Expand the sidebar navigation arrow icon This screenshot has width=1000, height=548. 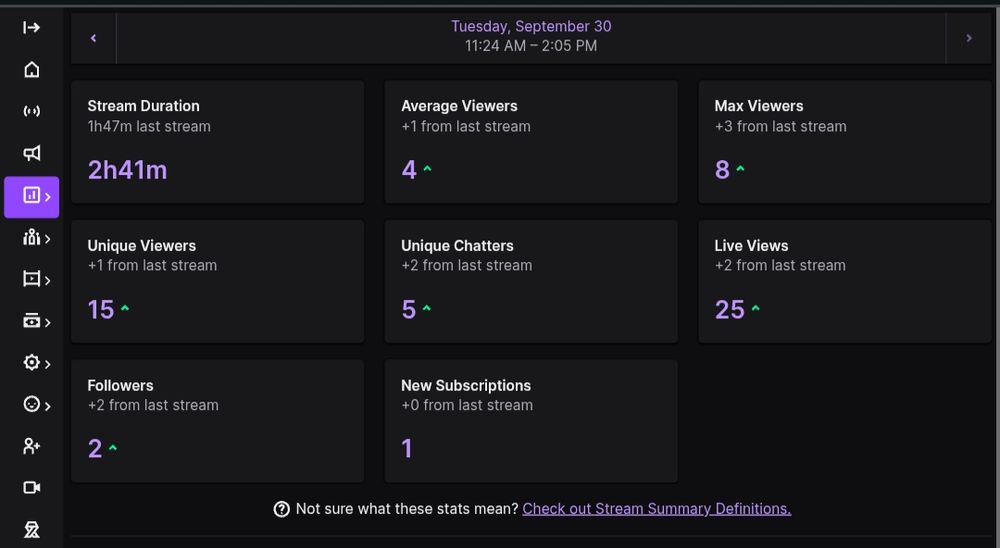click(x=31, y=27)
